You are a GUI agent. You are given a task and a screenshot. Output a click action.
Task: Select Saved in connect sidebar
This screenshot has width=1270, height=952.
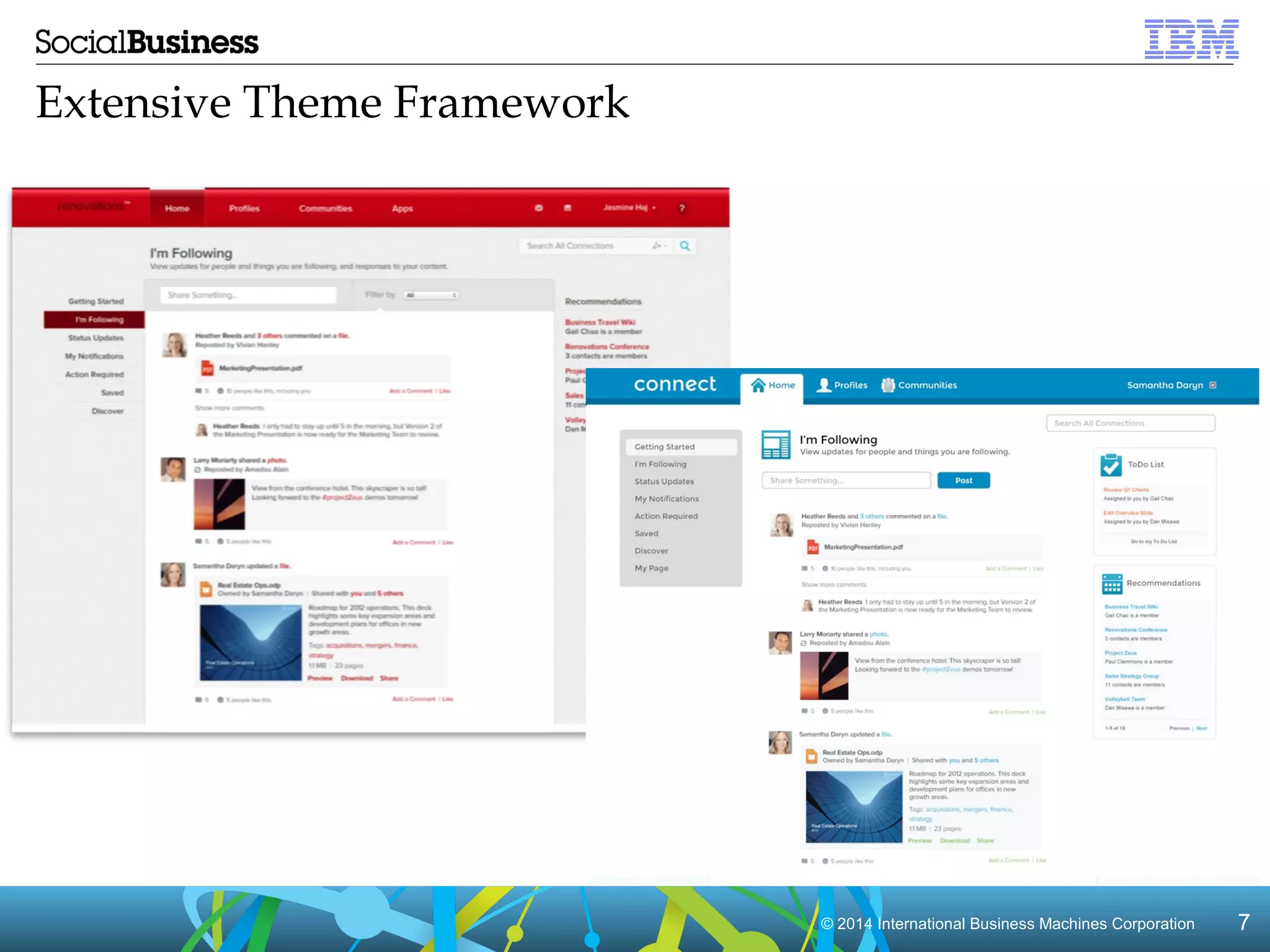point(646,534)
